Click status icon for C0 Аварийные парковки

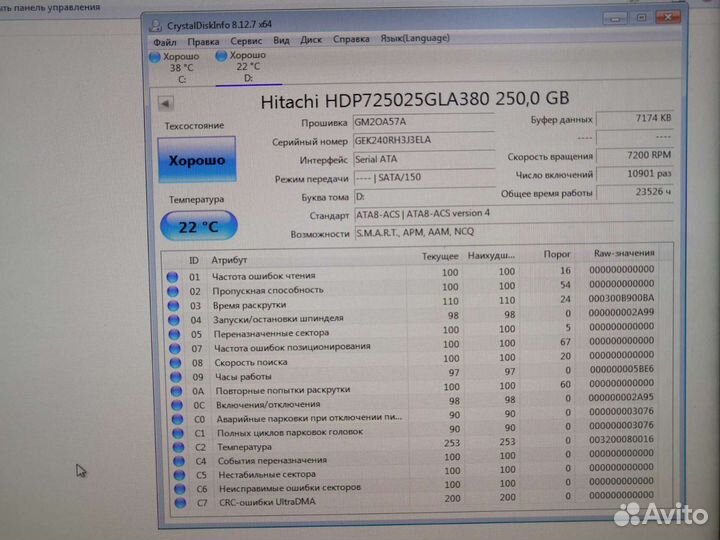pyautogui.click(x=177, y=419)
